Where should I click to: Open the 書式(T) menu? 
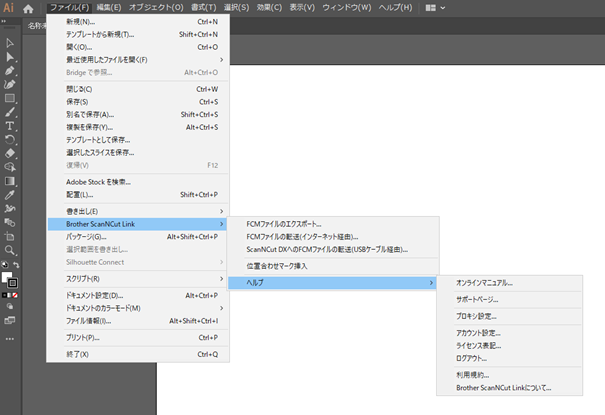[203, 8]
